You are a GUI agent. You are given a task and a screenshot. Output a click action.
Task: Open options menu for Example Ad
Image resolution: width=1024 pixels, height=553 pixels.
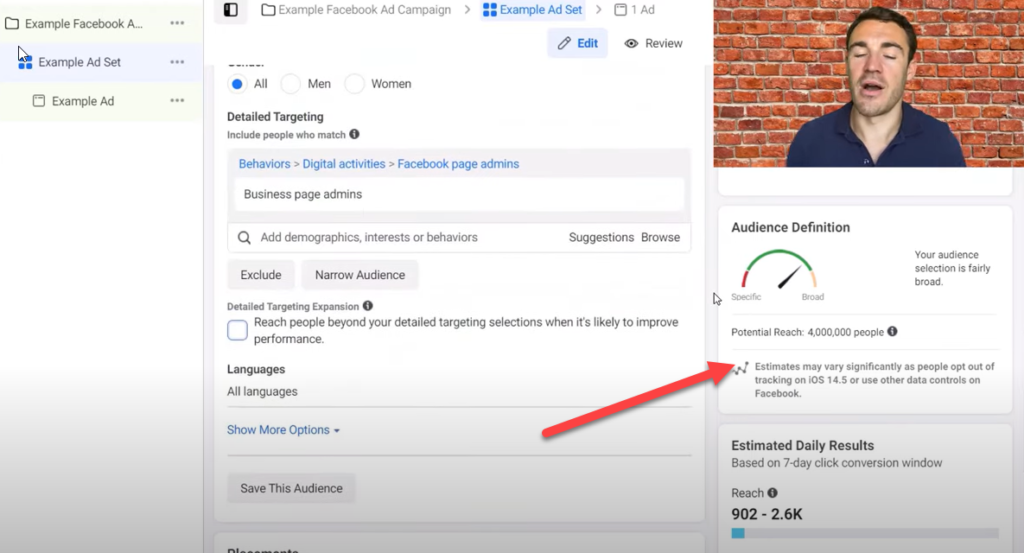pos(177,101)
